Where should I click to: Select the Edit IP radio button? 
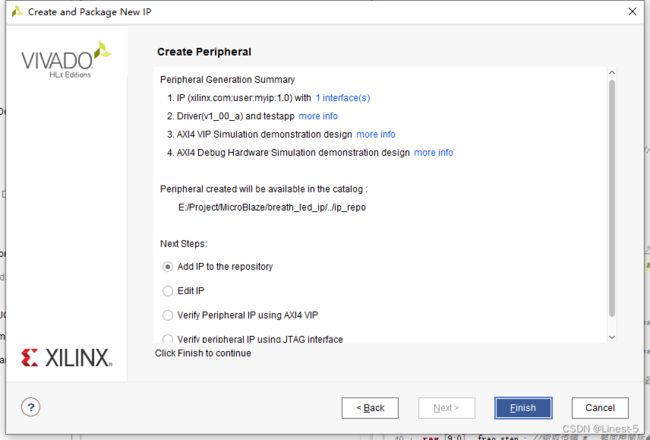click(x=167, y=291)
